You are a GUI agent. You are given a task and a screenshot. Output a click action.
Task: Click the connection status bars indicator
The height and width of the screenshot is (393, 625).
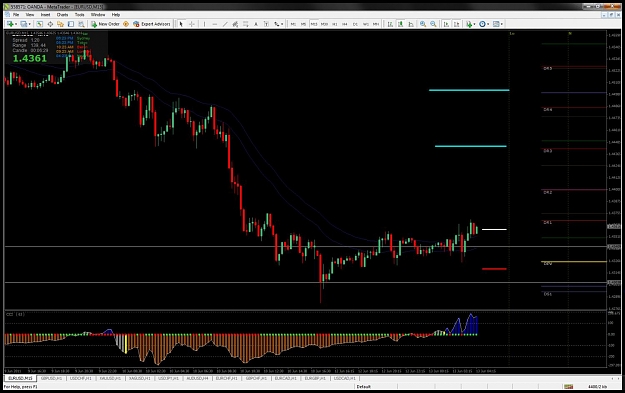(568, 387)
